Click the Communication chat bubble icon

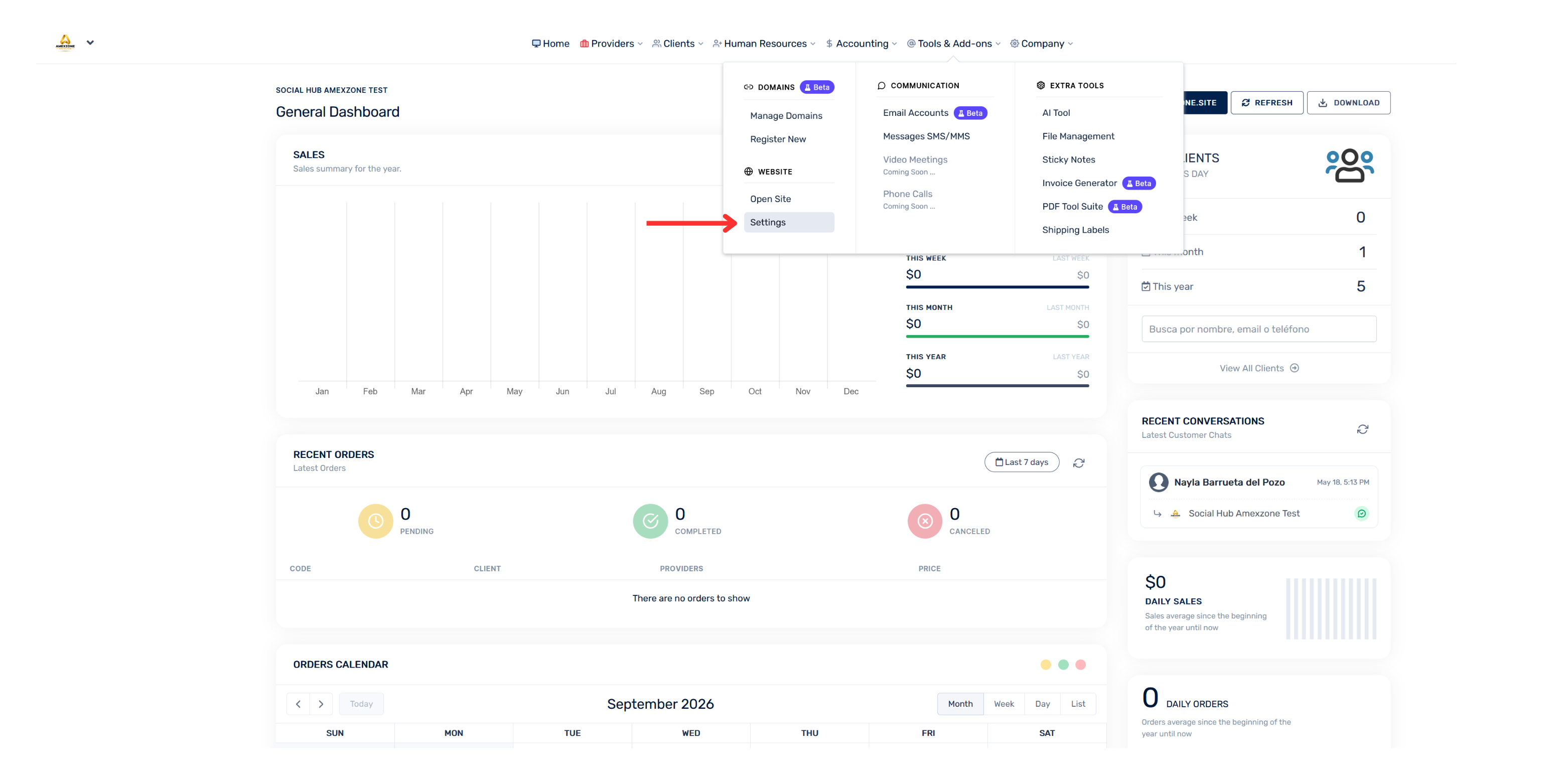(x=882, y=86)
